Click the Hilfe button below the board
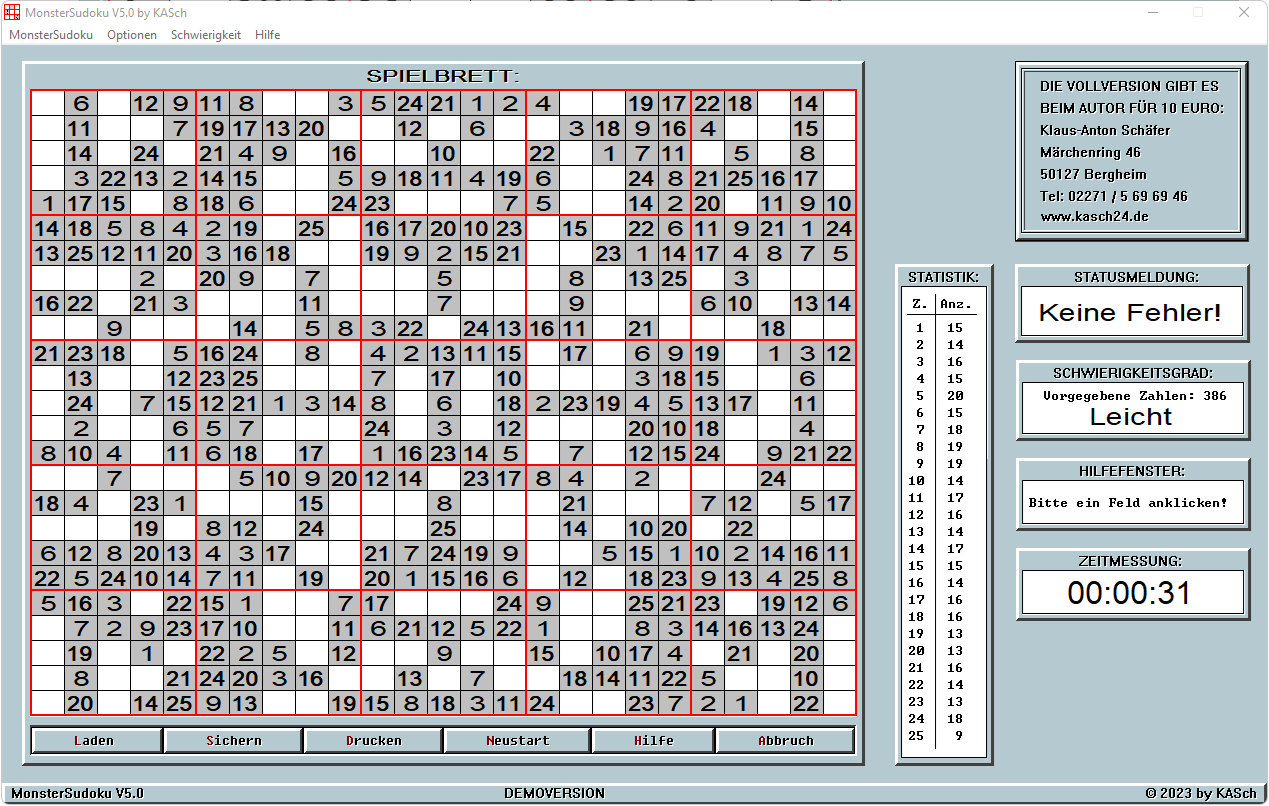The width and height of the screenshot is (1269, 806). click(653, 741)
